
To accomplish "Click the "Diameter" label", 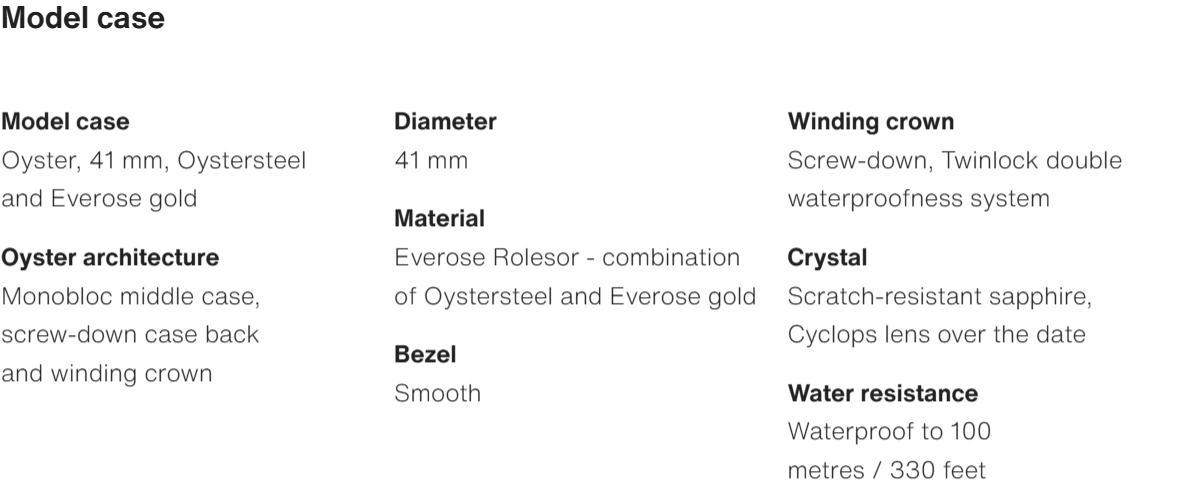I will coord(445,122).
